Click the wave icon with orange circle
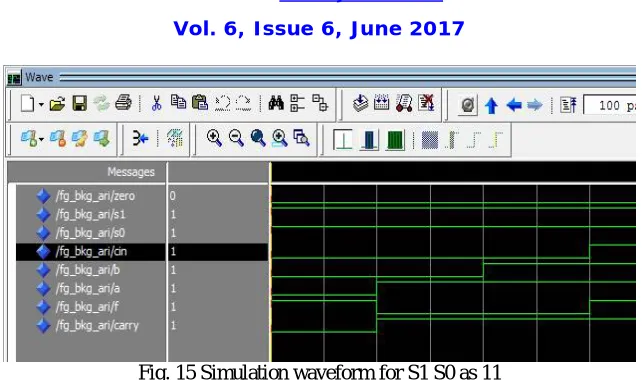Viewport: 642px width, 380px height. coord(58,138)
